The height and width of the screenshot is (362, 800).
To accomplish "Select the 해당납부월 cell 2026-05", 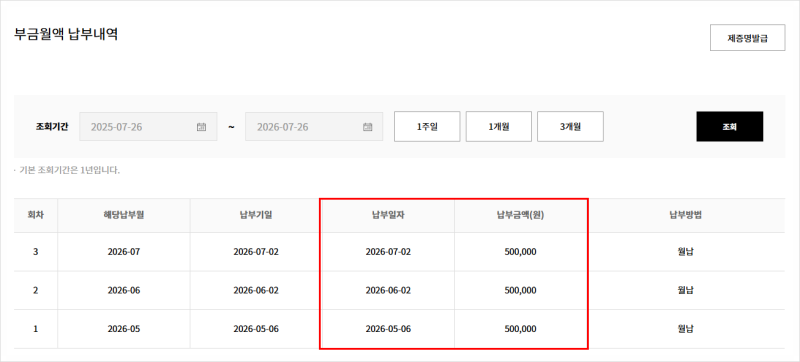I will 124,329.
